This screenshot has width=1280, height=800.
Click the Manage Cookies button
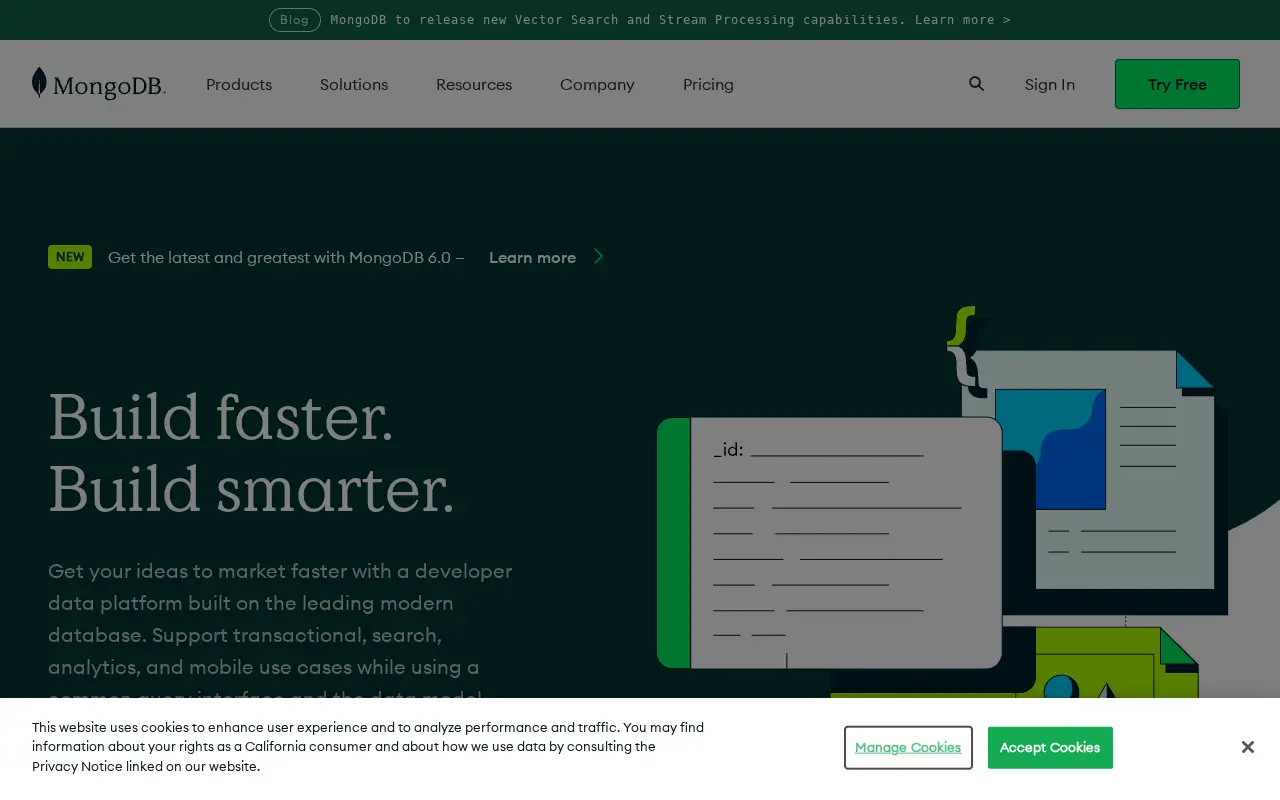tap(908, 748)
